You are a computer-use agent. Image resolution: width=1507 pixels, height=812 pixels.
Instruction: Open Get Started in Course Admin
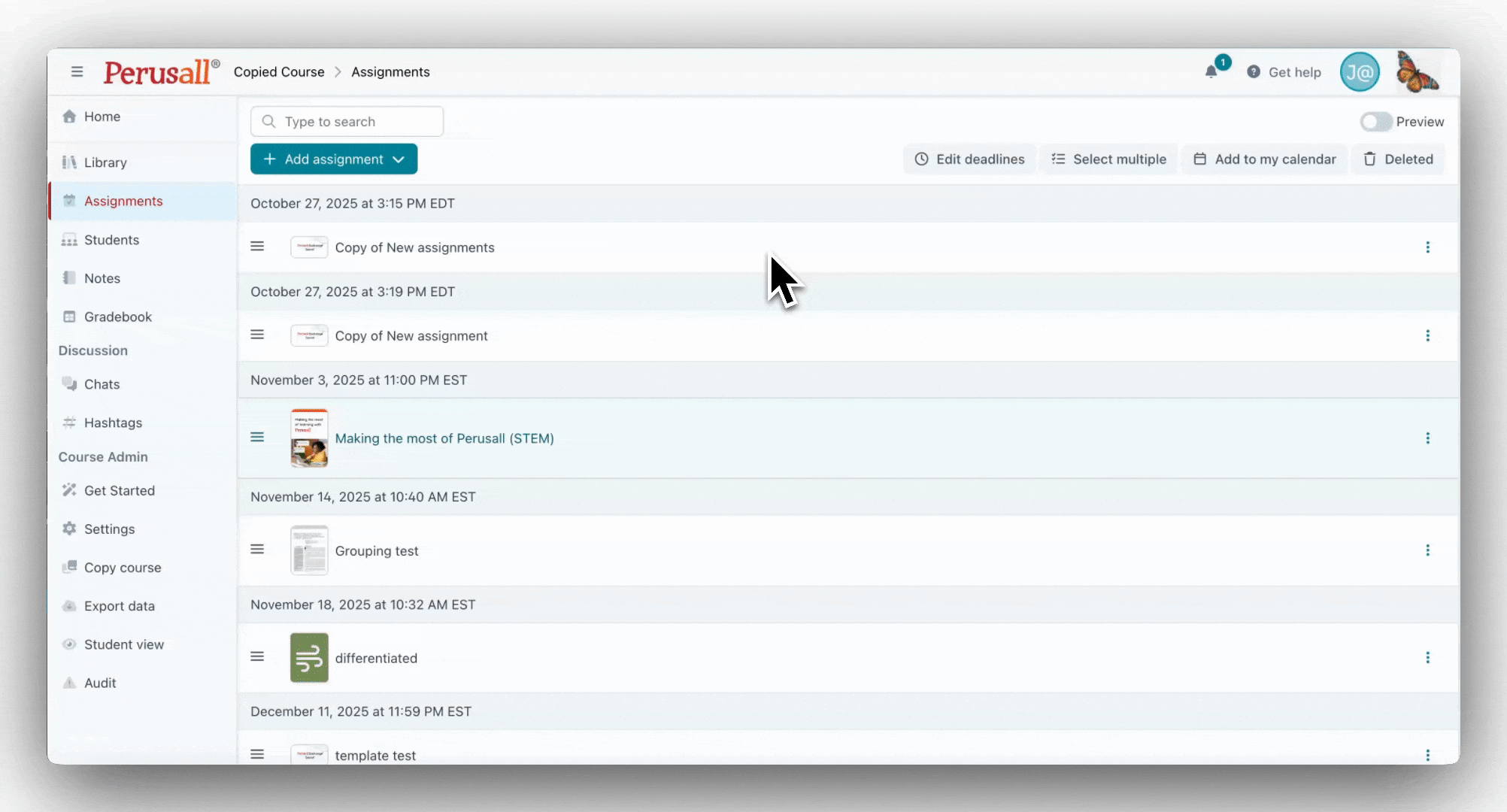tap(120, 490)
